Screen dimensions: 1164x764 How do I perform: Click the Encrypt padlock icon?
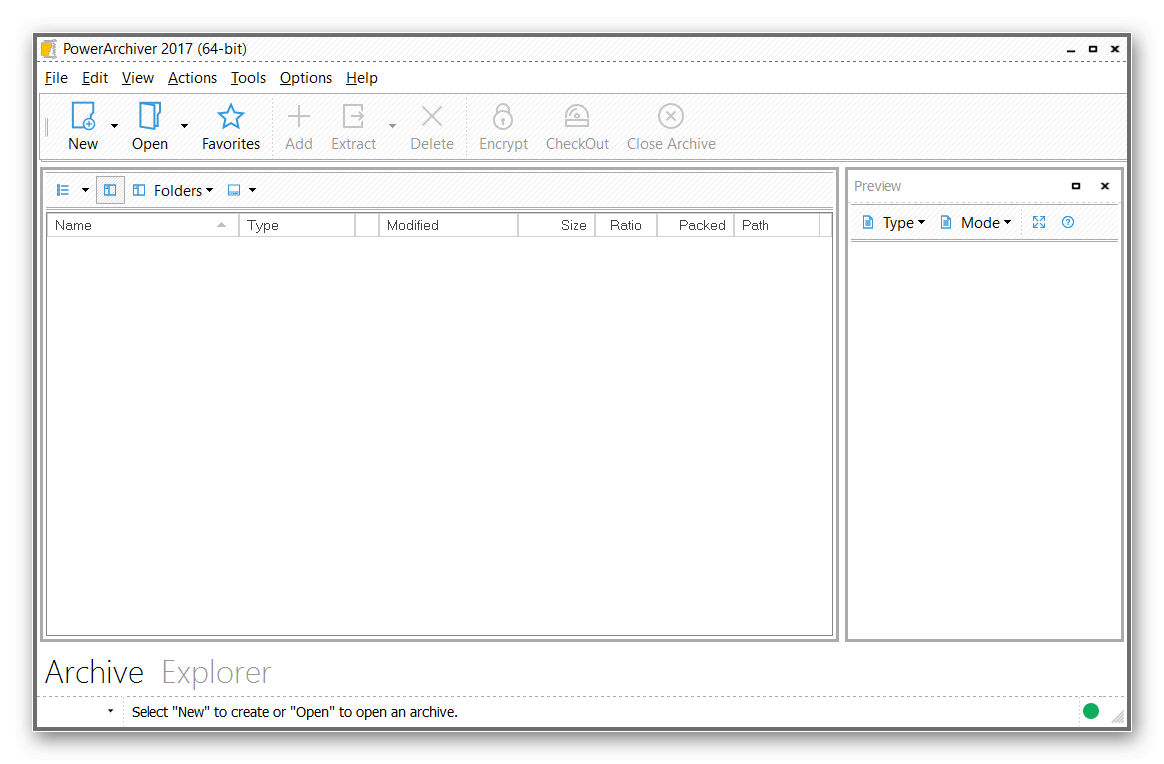tap(503, 116)
